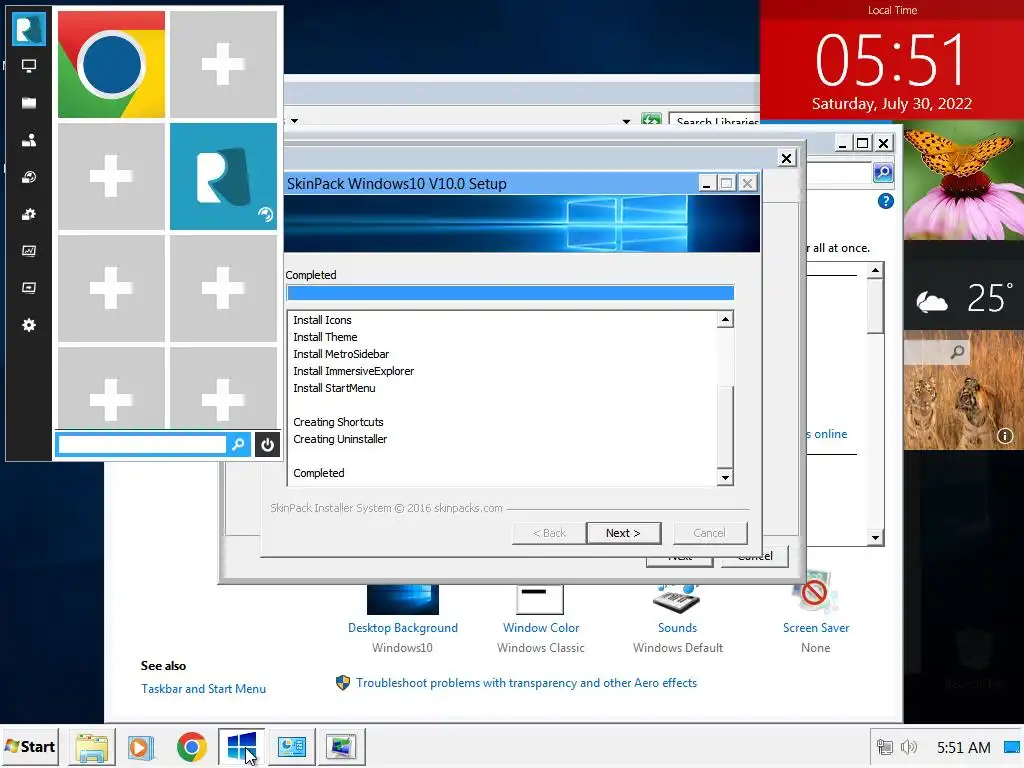
Task: Click the Local Time clock widget
Action: pos(892,61)
